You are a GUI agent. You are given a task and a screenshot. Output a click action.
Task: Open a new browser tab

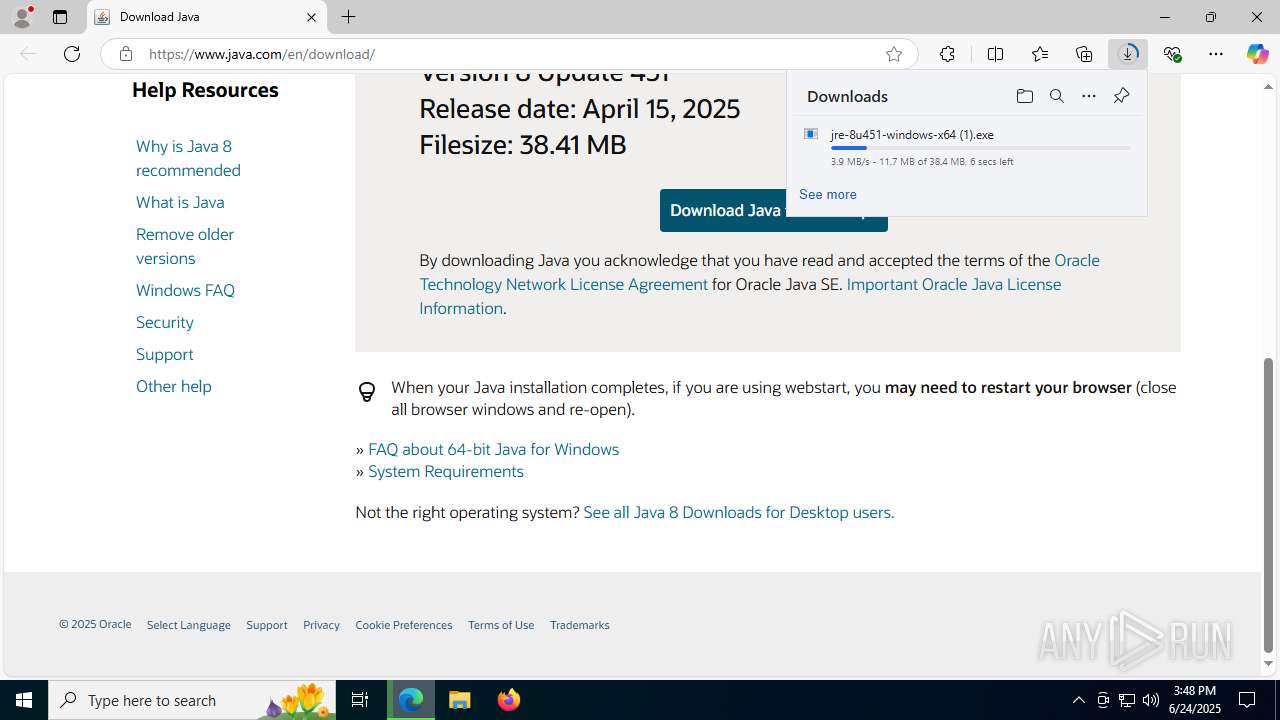[x=348, y=17]
